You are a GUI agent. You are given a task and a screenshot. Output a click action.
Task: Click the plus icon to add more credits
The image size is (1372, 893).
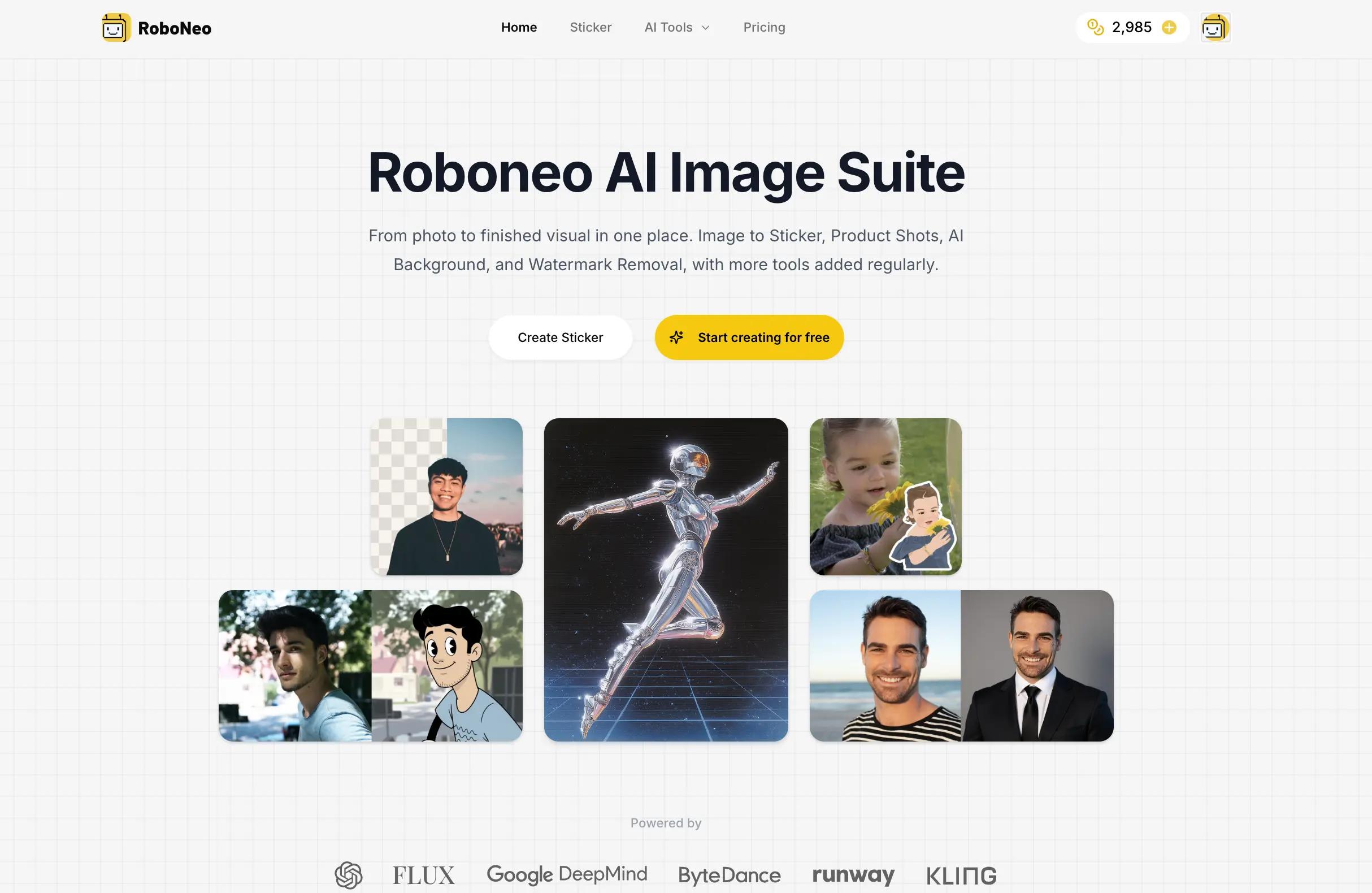click(1169, 27)
